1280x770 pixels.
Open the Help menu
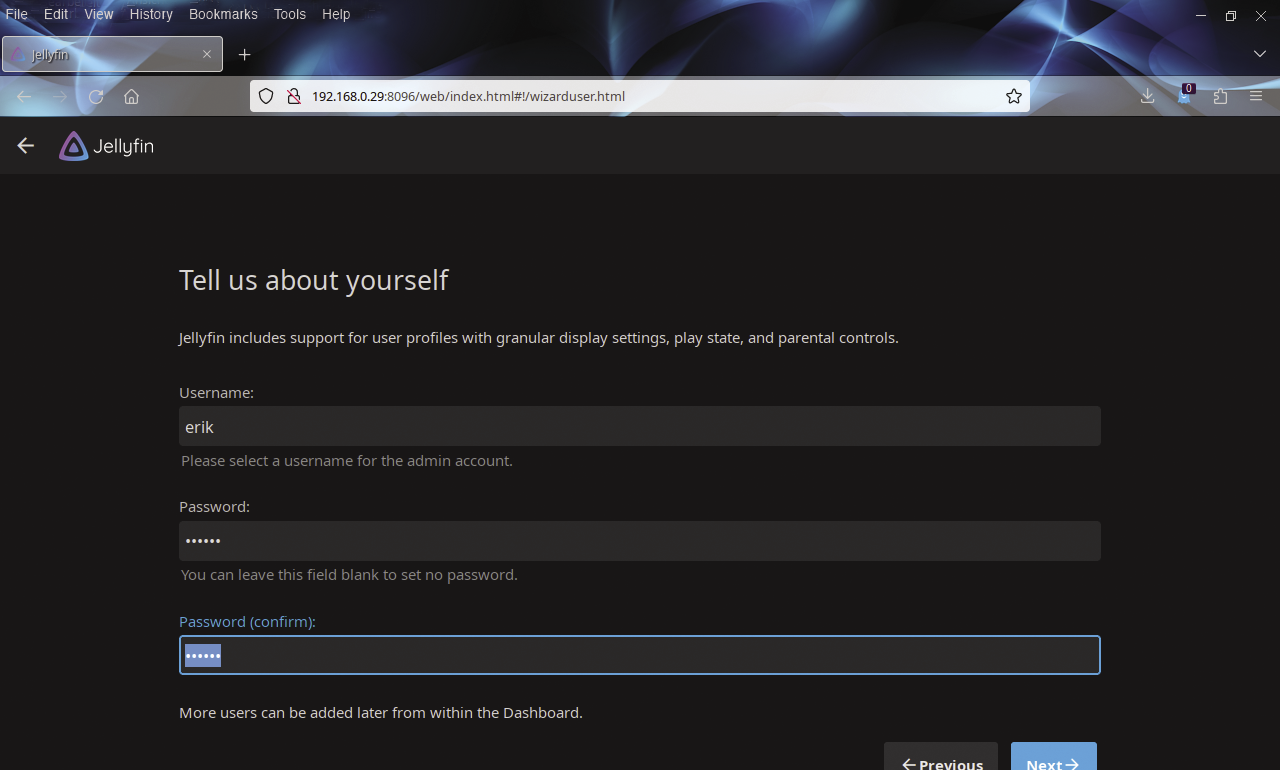click(336, 14)
